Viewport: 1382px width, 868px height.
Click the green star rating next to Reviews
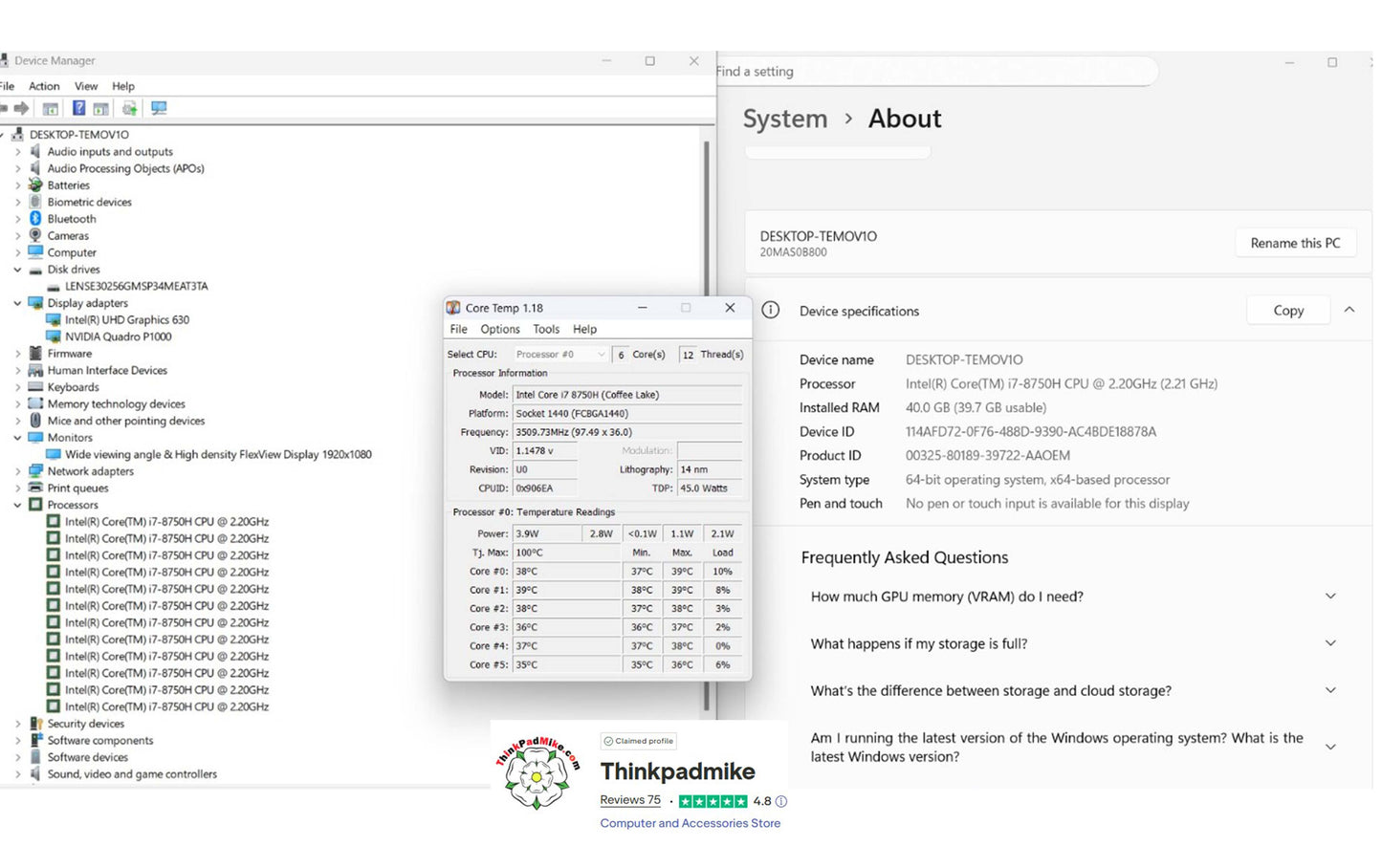coord(713,802)
